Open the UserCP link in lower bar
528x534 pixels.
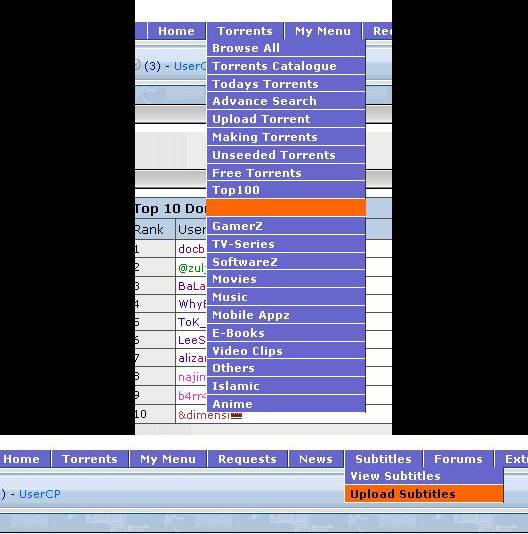[x=40, y=494]
